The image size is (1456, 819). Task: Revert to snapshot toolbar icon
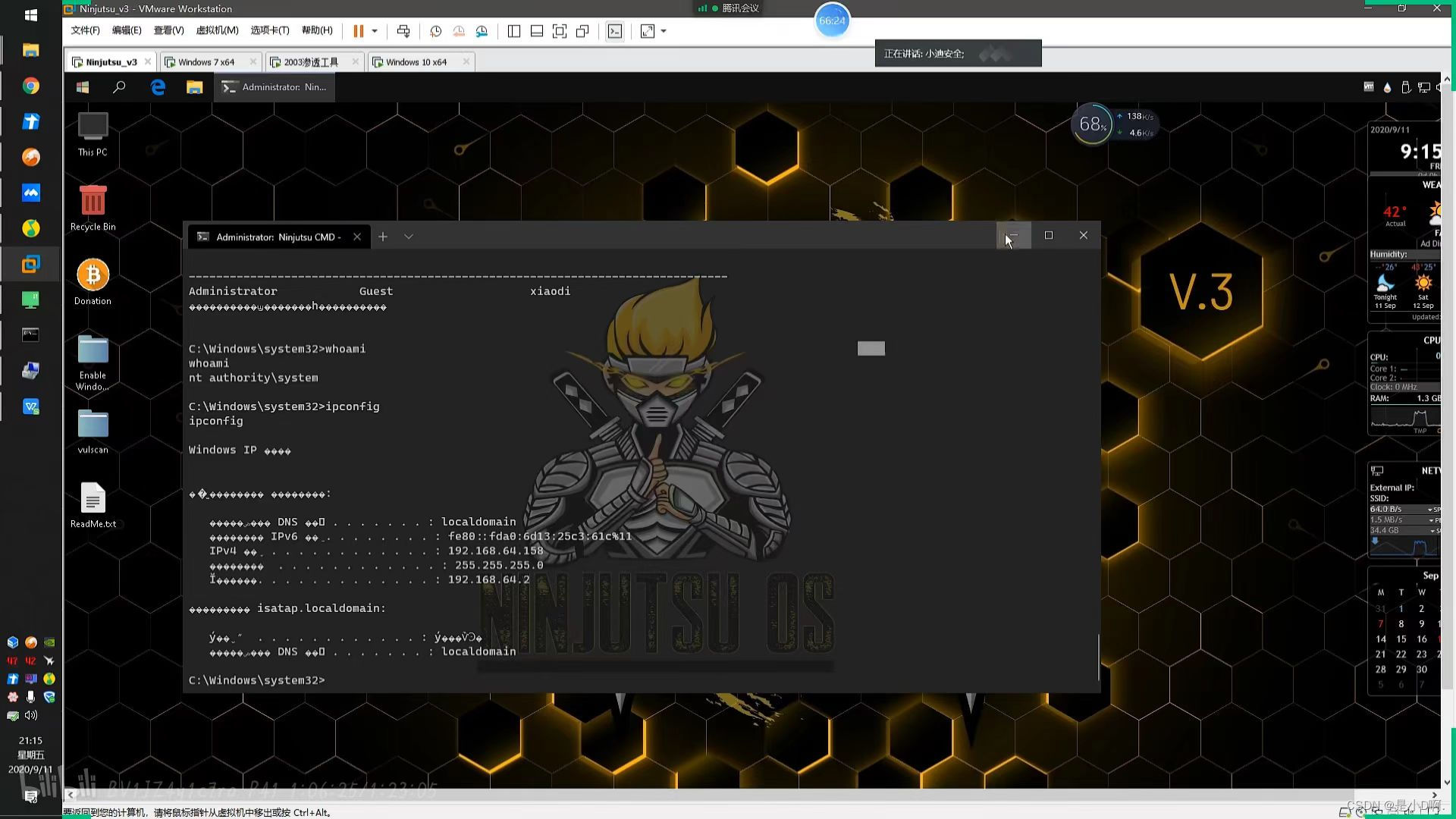click(x=459, y=31)
